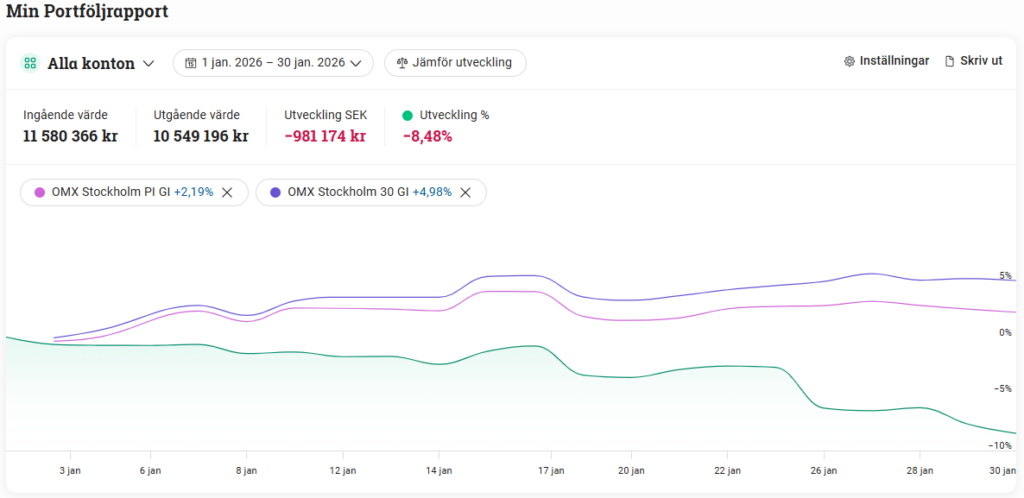The height and width of the screenshot is (498, 1024).
Task: Click the Utveckling SEK value -981 174 kr
Action: point(325,136)
